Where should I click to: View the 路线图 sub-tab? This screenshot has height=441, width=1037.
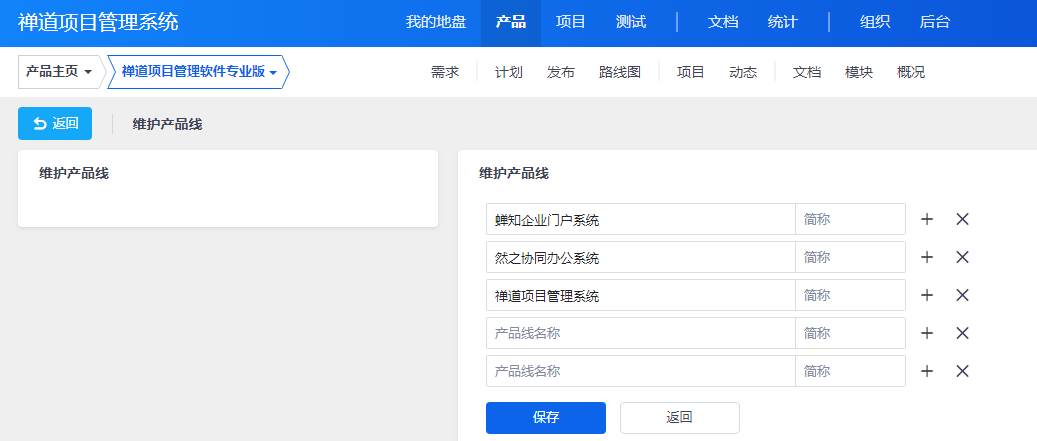point(620,72)
